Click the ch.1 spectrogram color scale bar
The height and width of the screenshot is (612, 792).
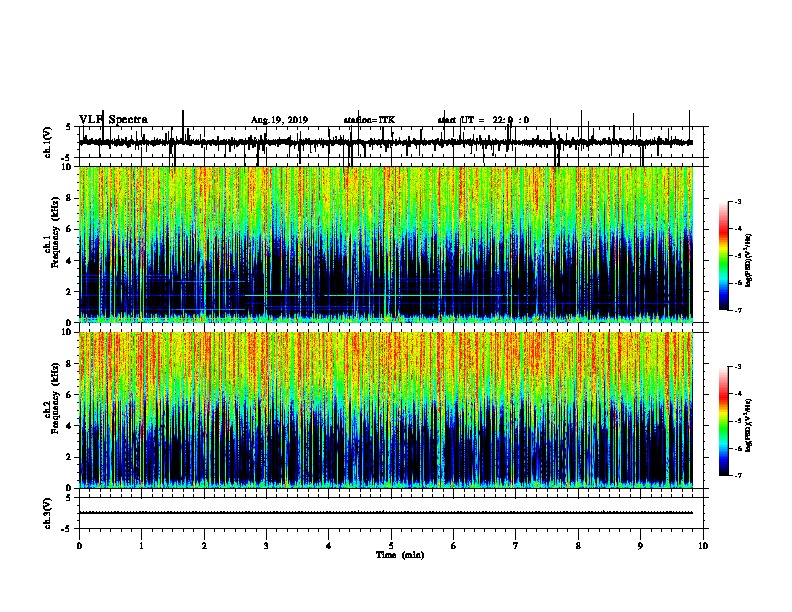pyautogui.click(x=724, y=256)
